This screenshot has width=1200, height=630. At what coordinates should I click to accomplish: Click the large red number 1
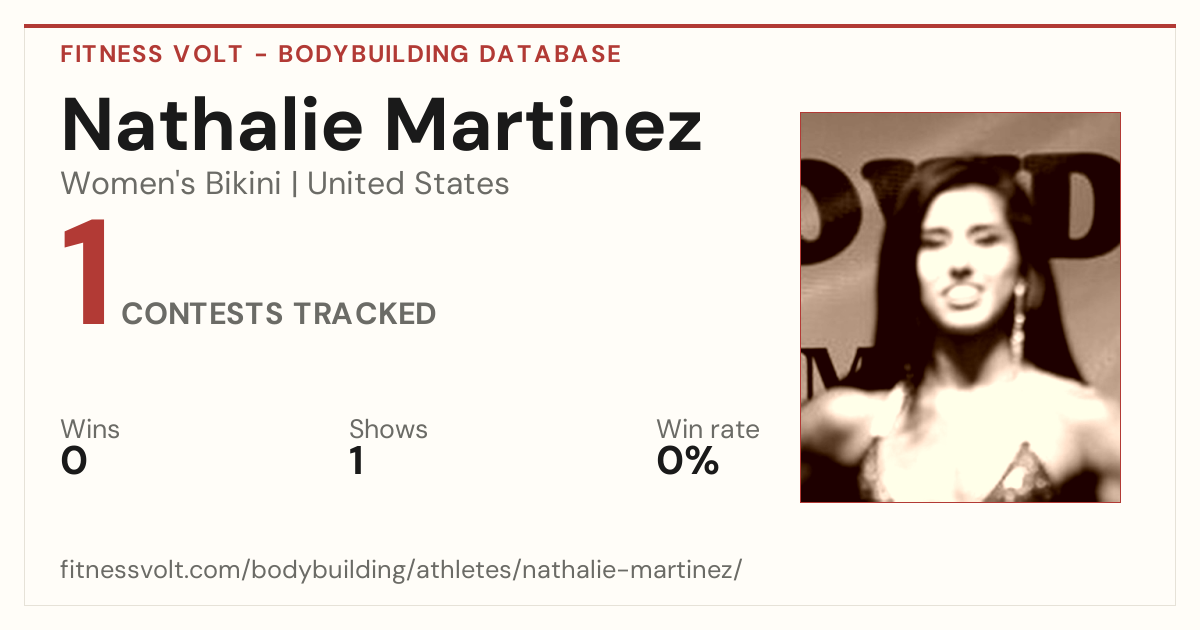[x=85, y=274]
